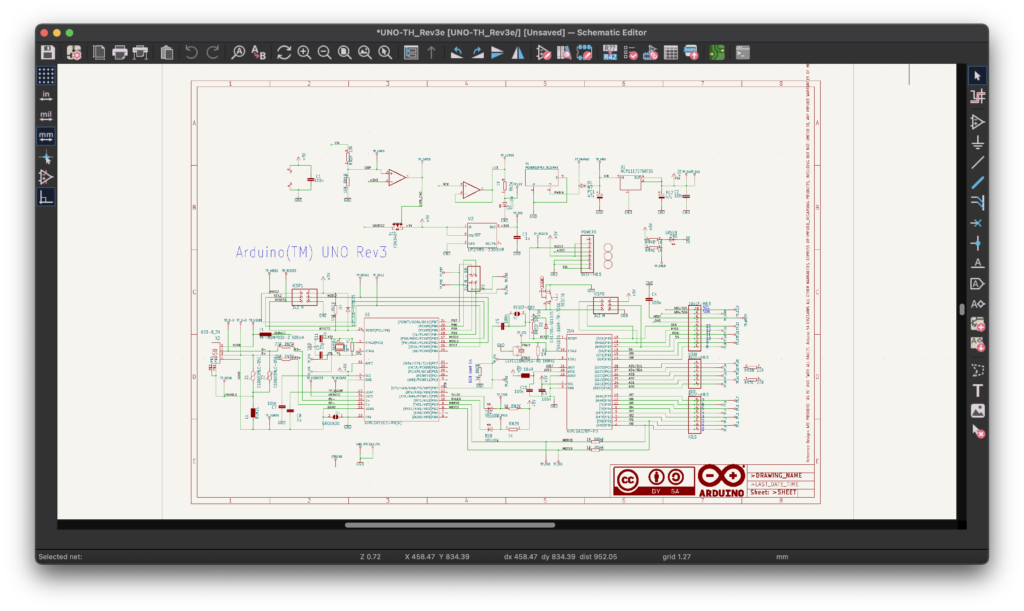Viewport: 1024px width, 611px height.
Task: Select the Add Junction tool
Action: pyautogui.click(x=978, y=243)
